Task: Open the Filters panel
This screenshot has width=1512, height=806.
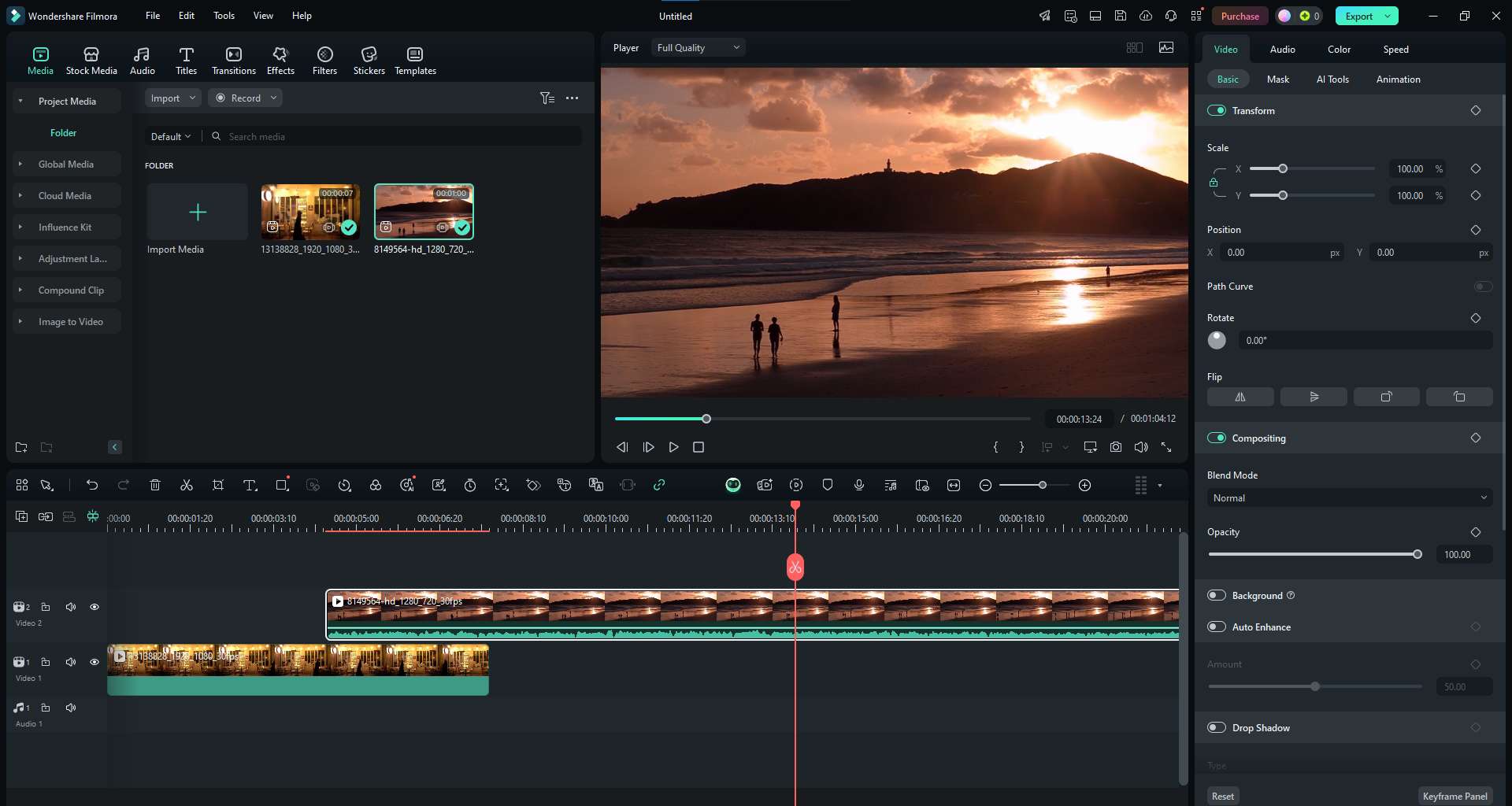Action: (x=324, y=61)
